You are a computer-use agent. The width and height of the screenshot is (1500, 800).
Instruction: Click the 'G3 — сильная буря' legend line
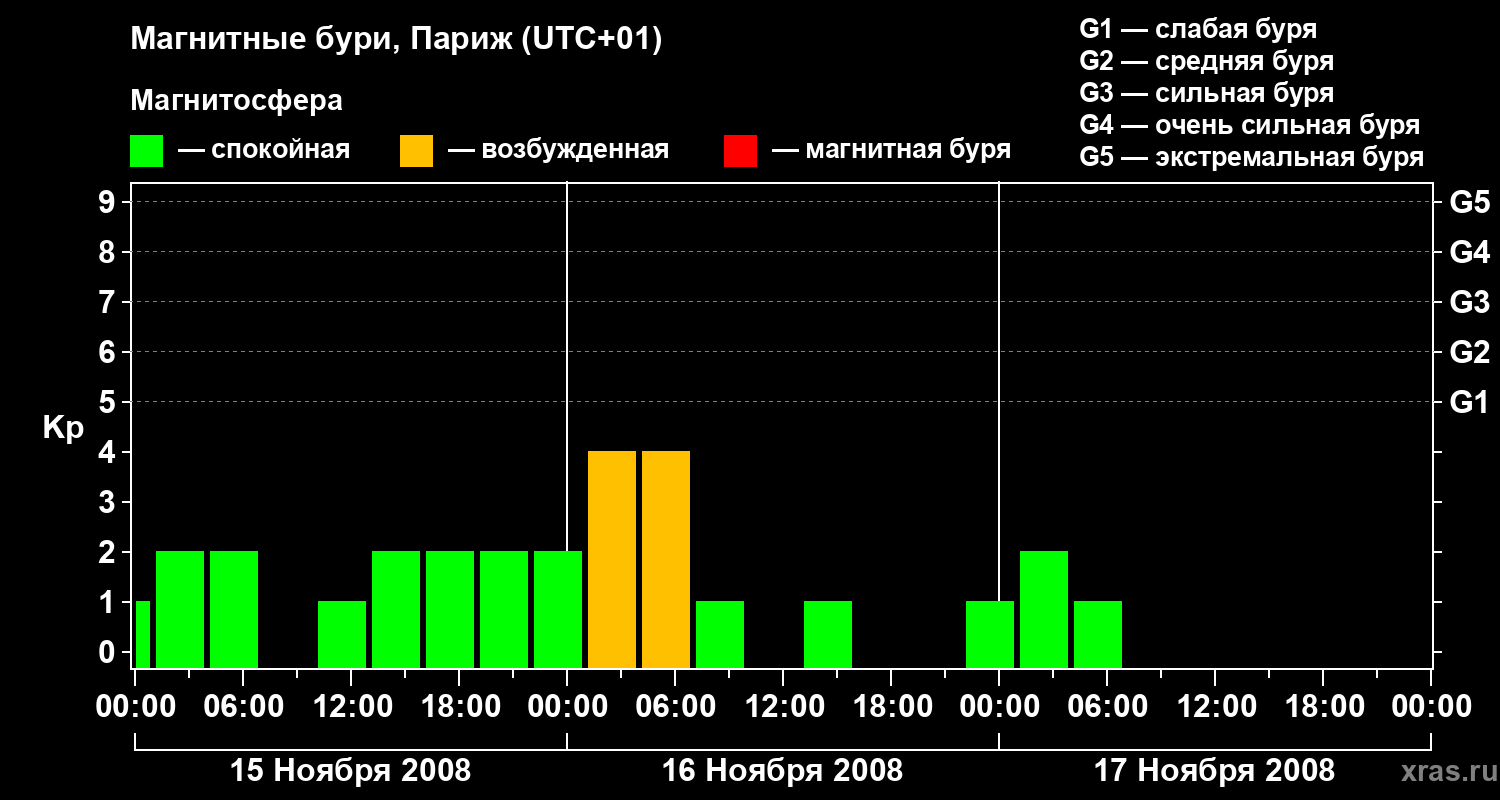1207,93
